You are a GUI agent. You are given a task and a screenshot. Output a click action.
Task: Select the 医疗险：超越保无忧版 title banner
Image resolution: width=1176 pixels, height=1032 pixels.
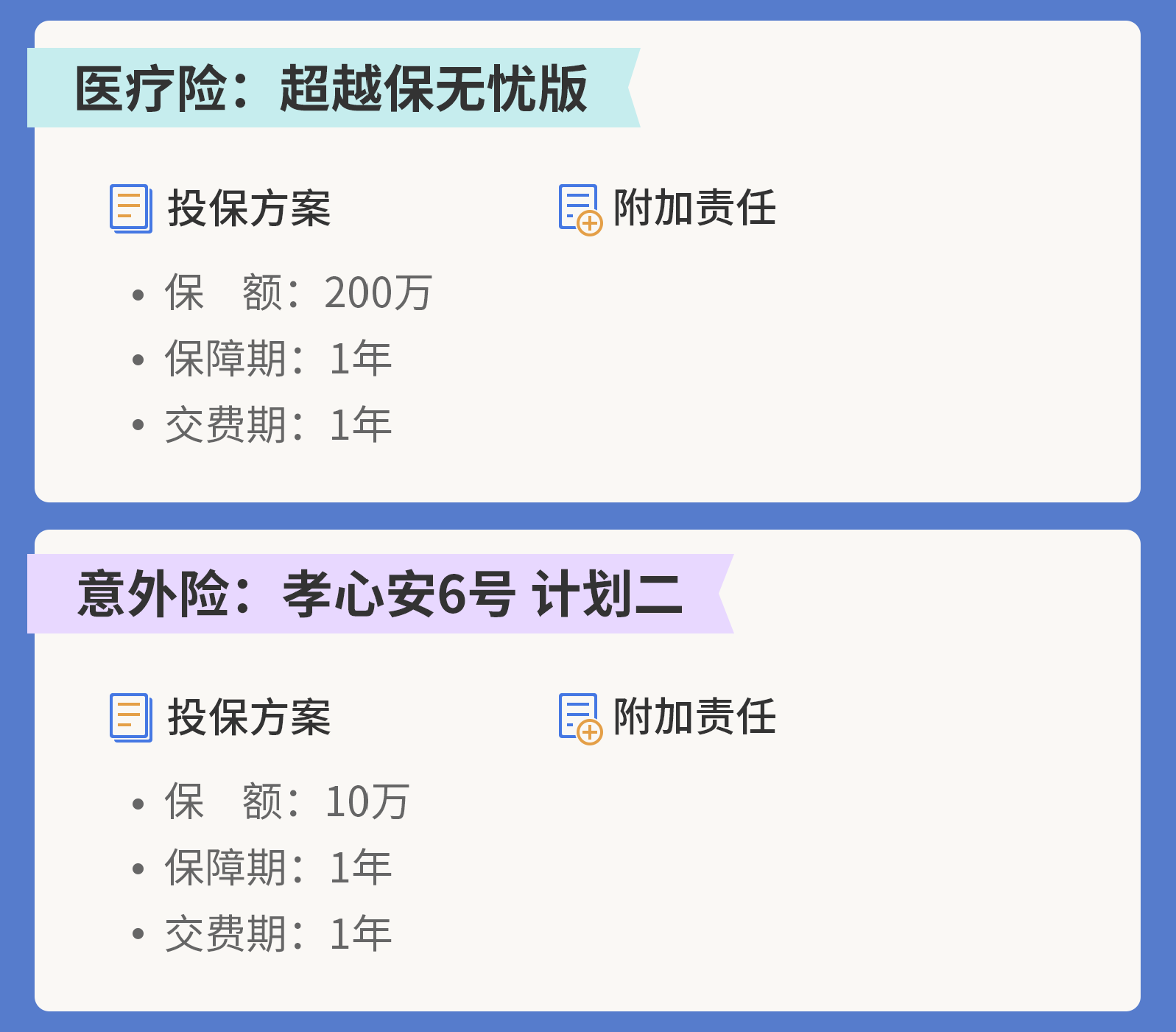pos(331,88)
